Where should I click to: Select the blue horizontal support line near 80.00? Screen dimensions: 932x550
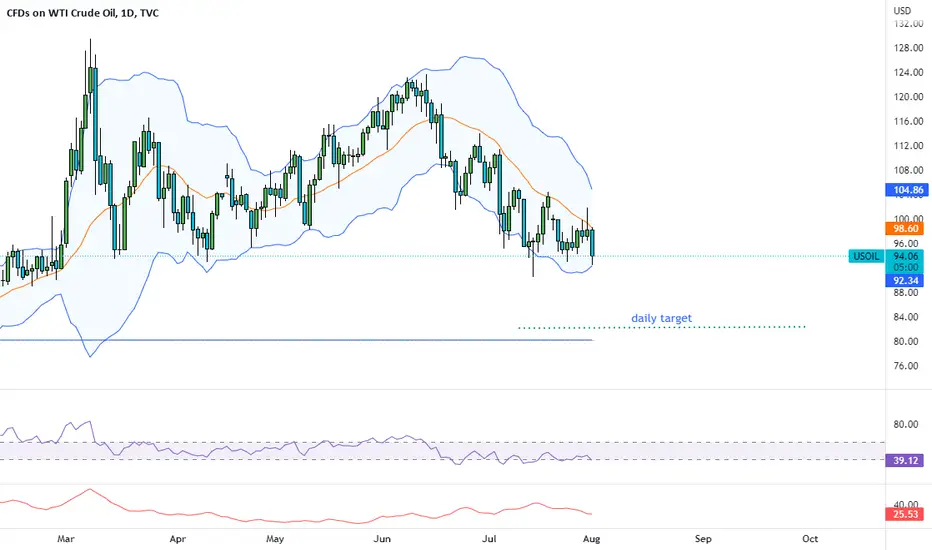[x=296, y=340]
